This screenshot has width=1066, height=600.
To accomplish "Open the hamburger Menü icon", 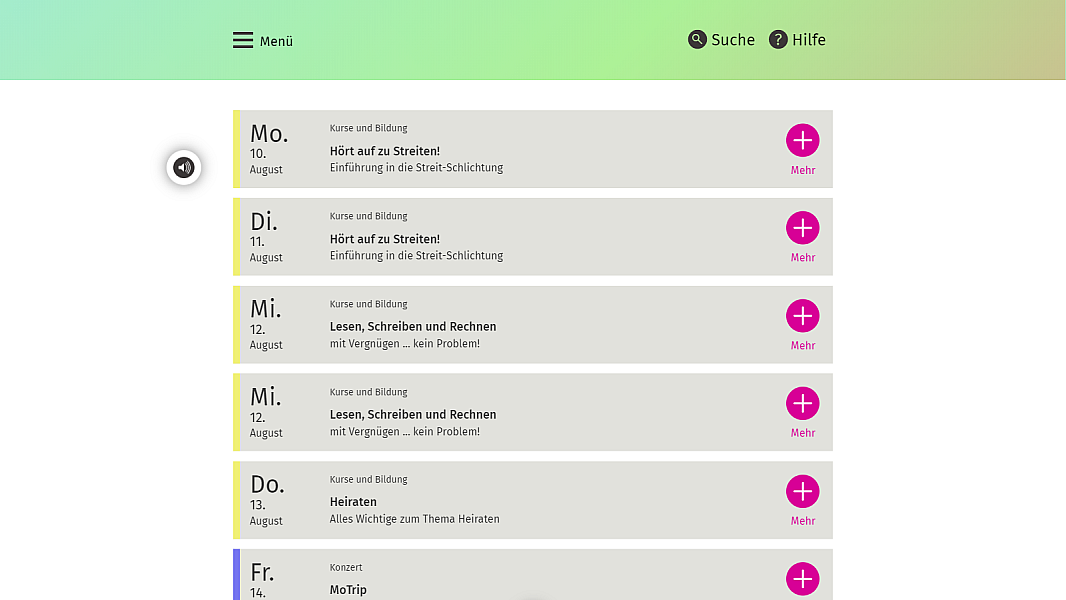I will click(x=243, y=40).
